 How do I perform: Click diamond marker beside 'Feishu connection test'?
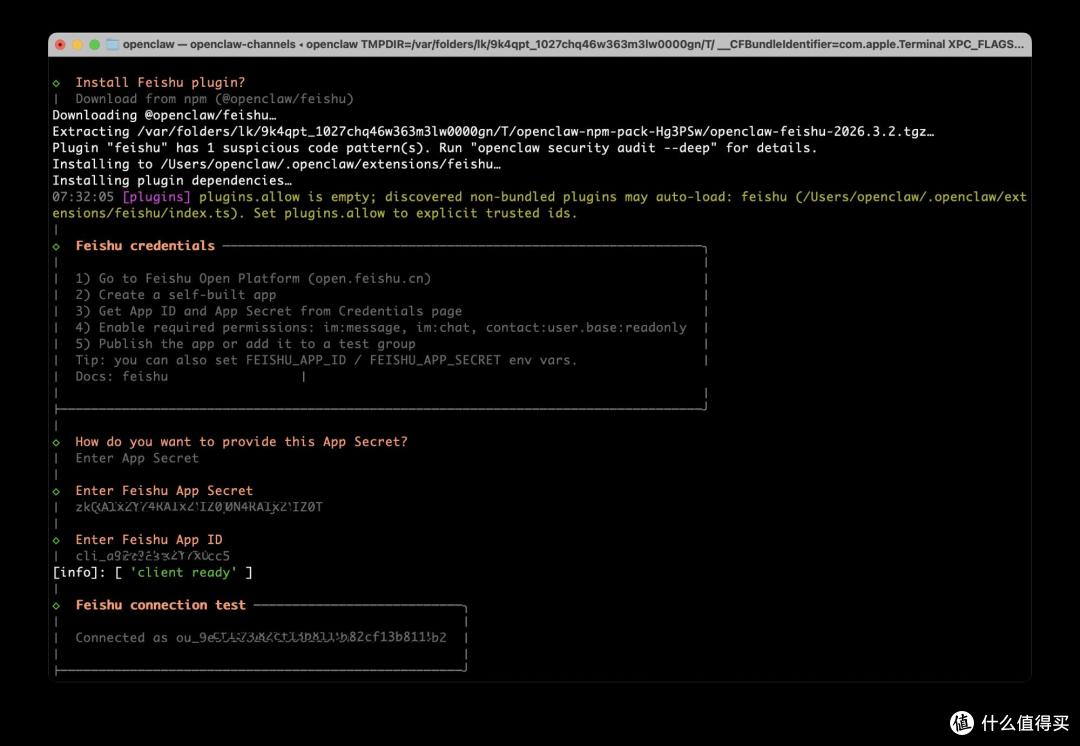pyautogui.click(x=56, y=605)
